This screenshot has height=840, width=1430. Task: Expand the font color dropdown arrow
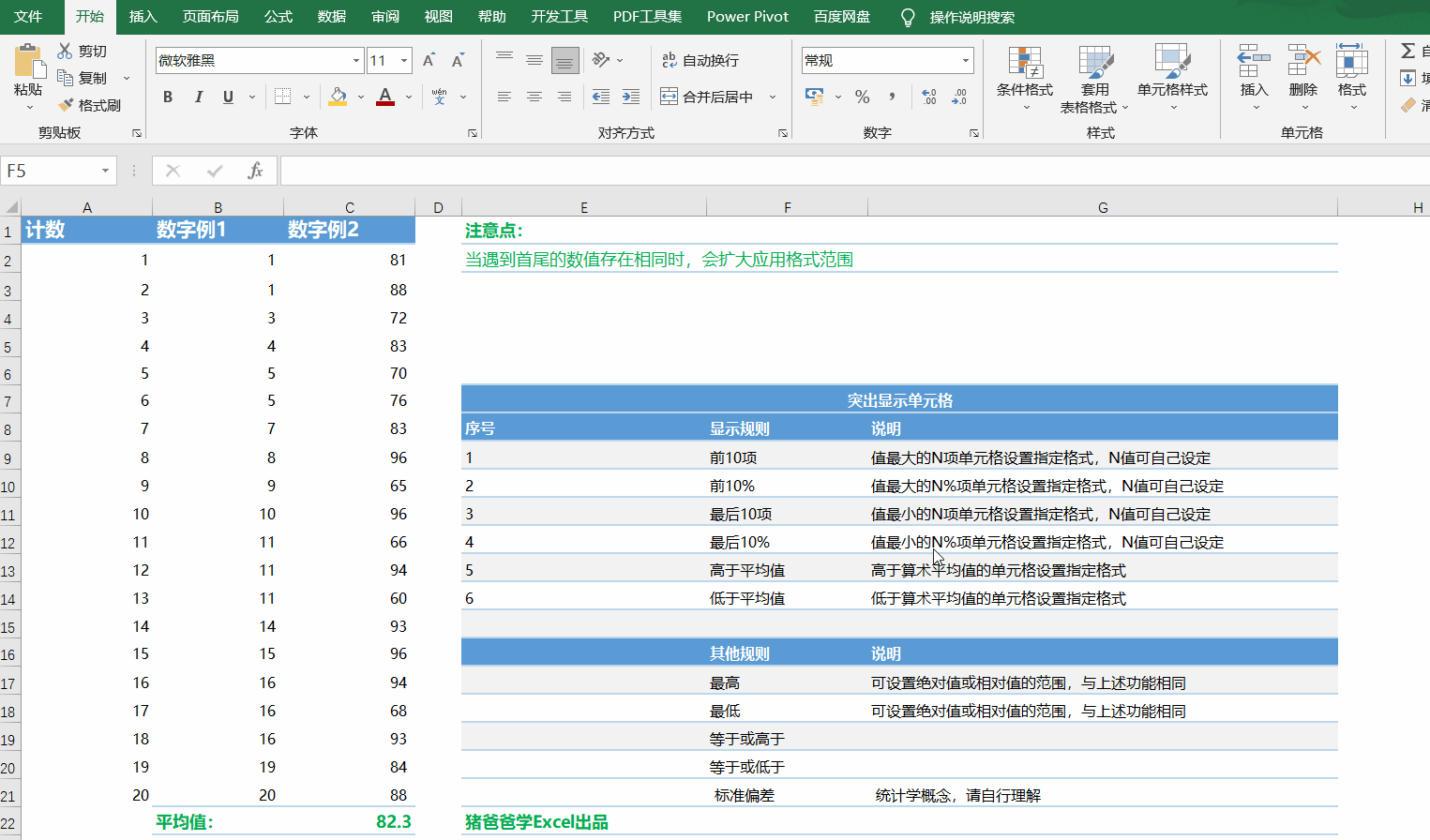pos(409,97)
